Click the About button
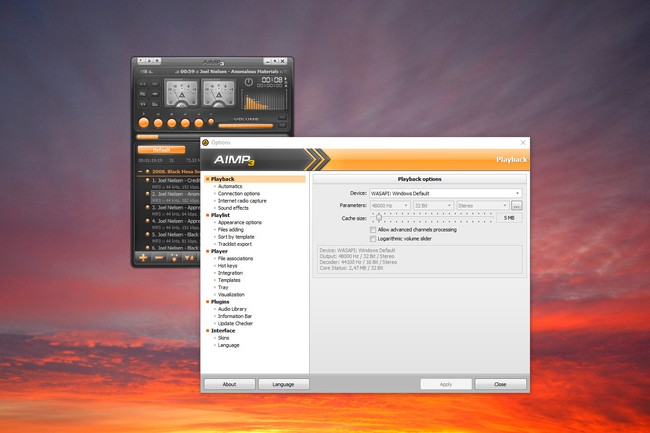 coord(229,384)
